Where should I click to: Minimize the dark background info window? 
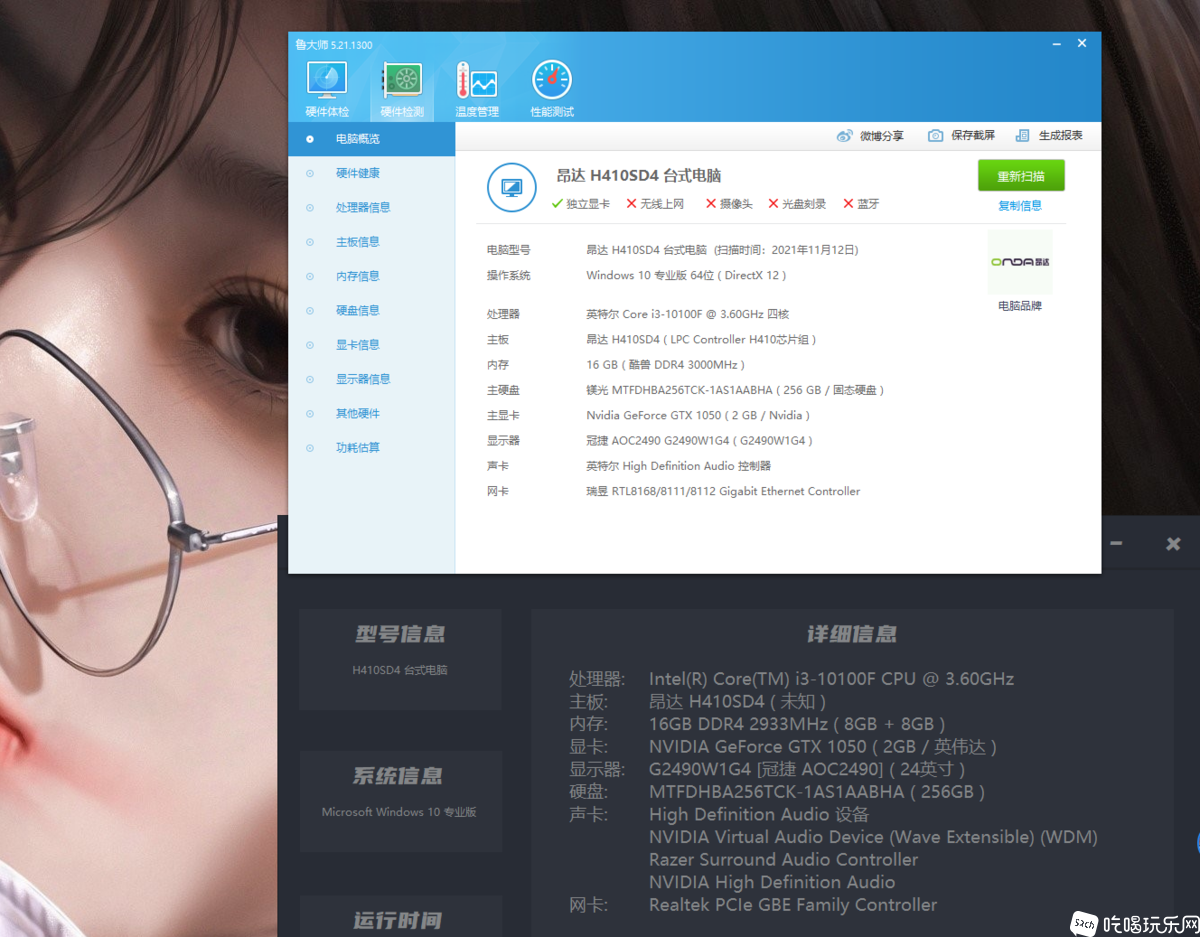[x=1116, y=543]
